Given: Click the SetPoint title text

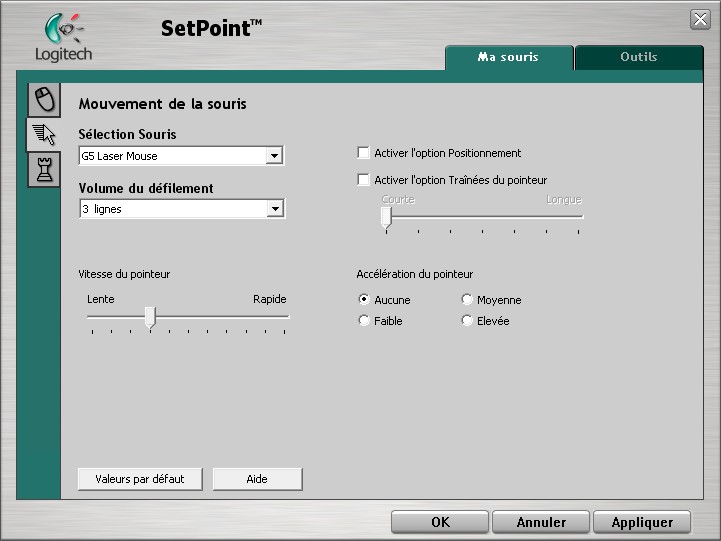Looking at the screenshot, I should coord(211,28).
